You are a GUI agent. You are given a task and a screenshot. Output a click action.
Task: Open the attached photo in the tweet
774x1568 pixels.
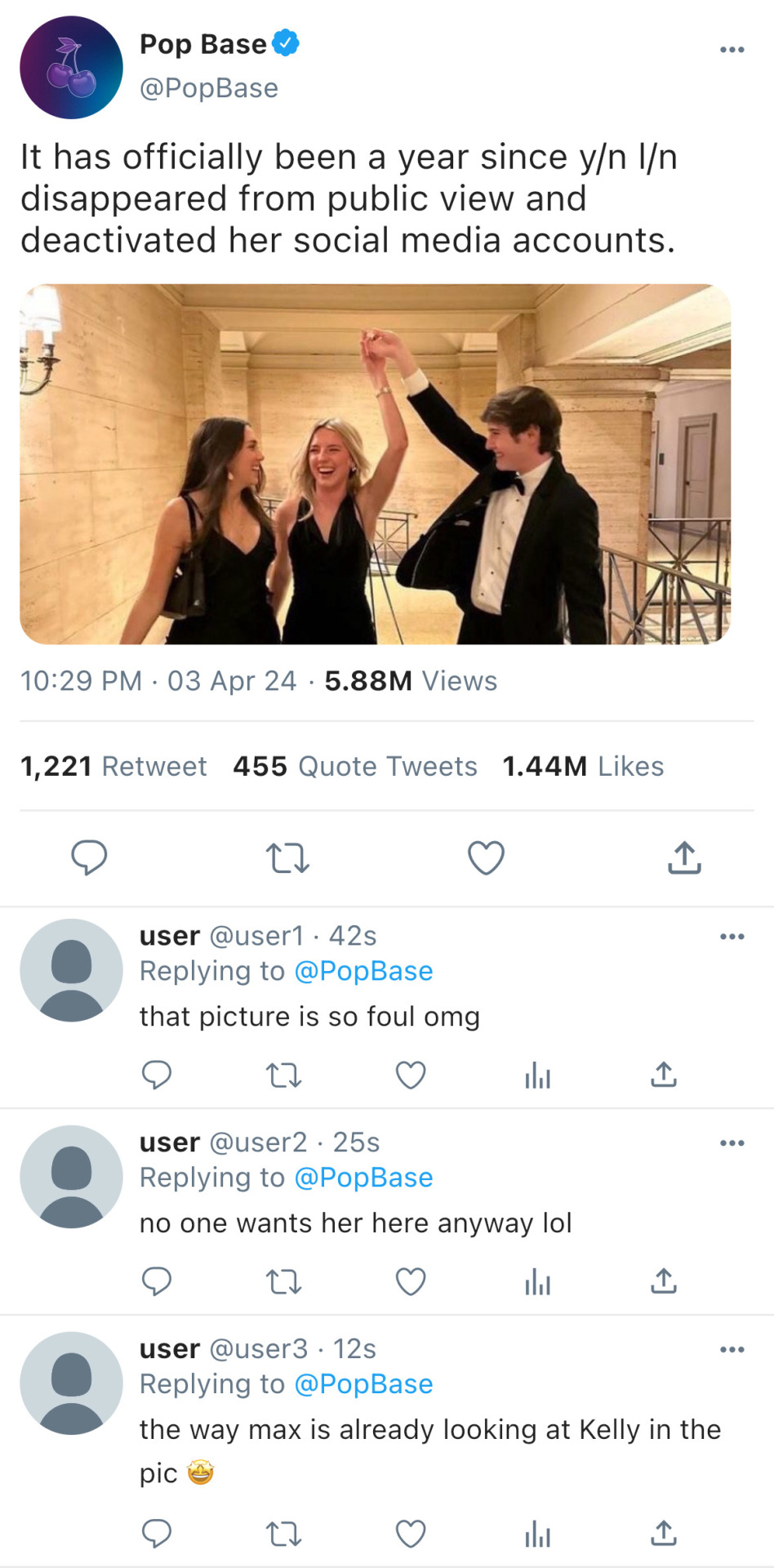point(375,464)
